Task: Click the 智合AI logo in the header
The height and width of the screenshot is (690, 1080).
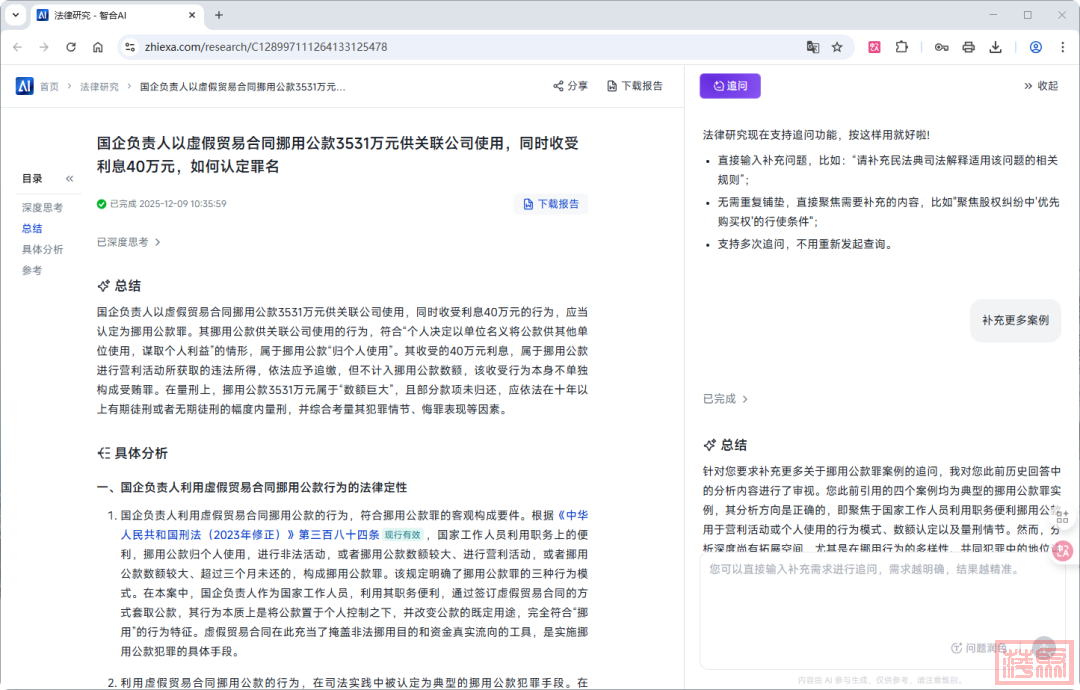Action: tap(24, 86)
